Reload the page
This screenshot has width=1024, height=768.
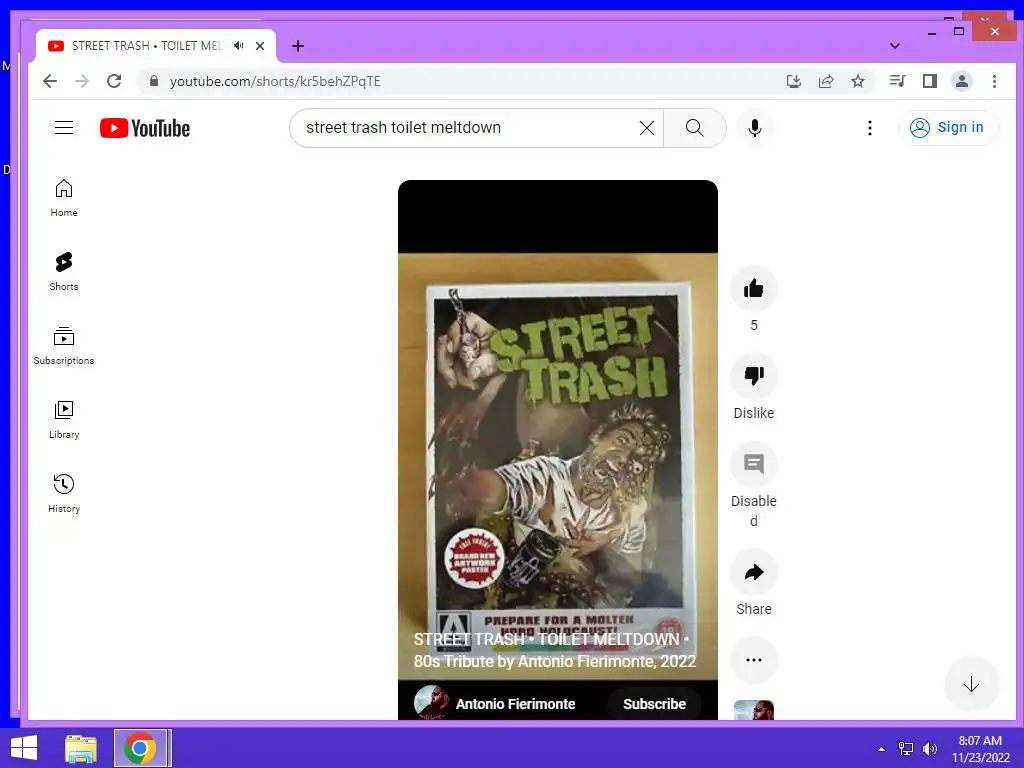click(x=114, y=81)
